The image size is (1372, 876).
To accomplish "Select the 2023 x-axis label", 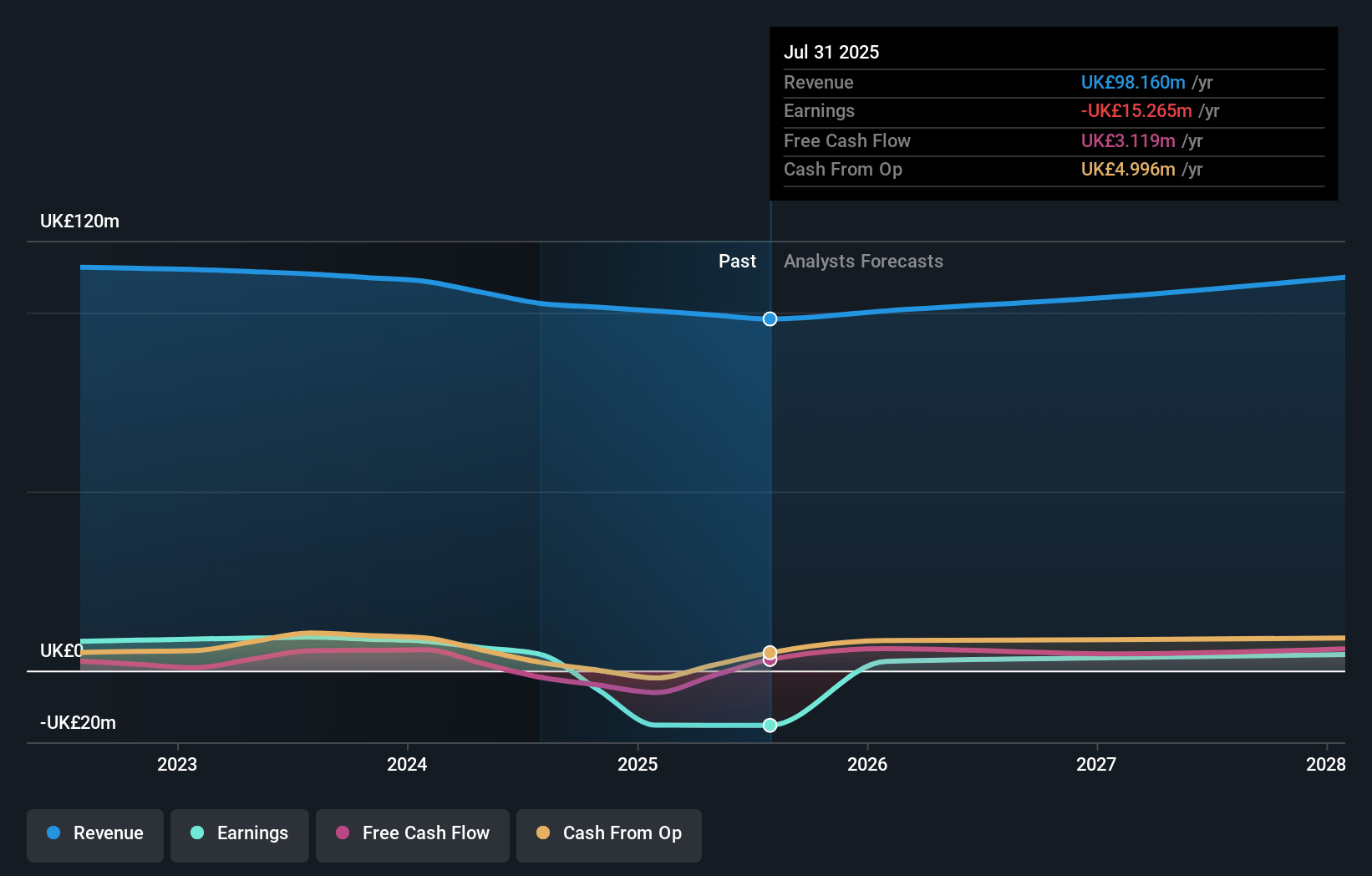I will [177, 764].
